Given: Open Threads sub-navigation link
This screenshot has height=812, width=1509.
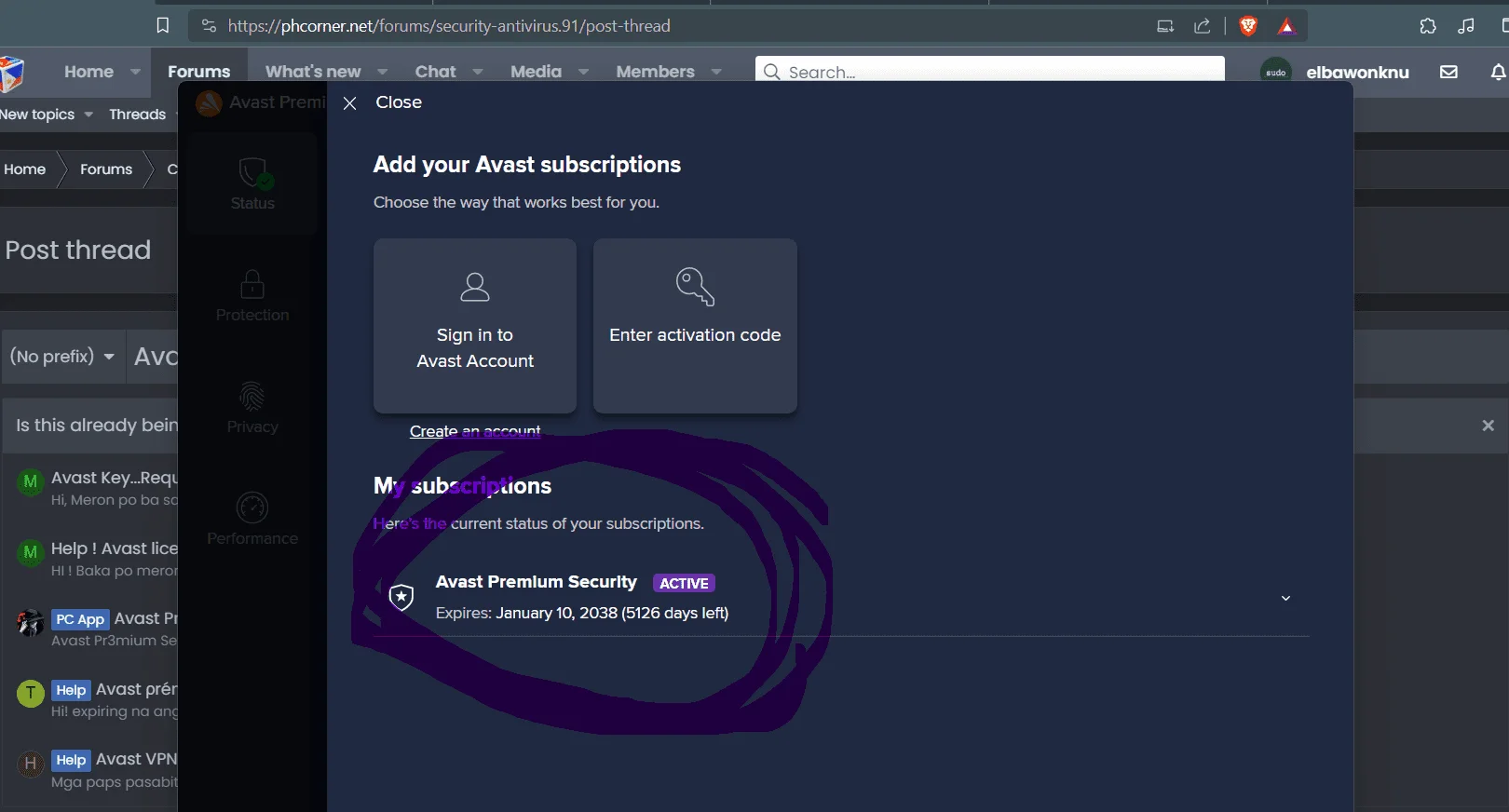Looking at the screenshot, I should pyautogui.click(x=137, y=114).
